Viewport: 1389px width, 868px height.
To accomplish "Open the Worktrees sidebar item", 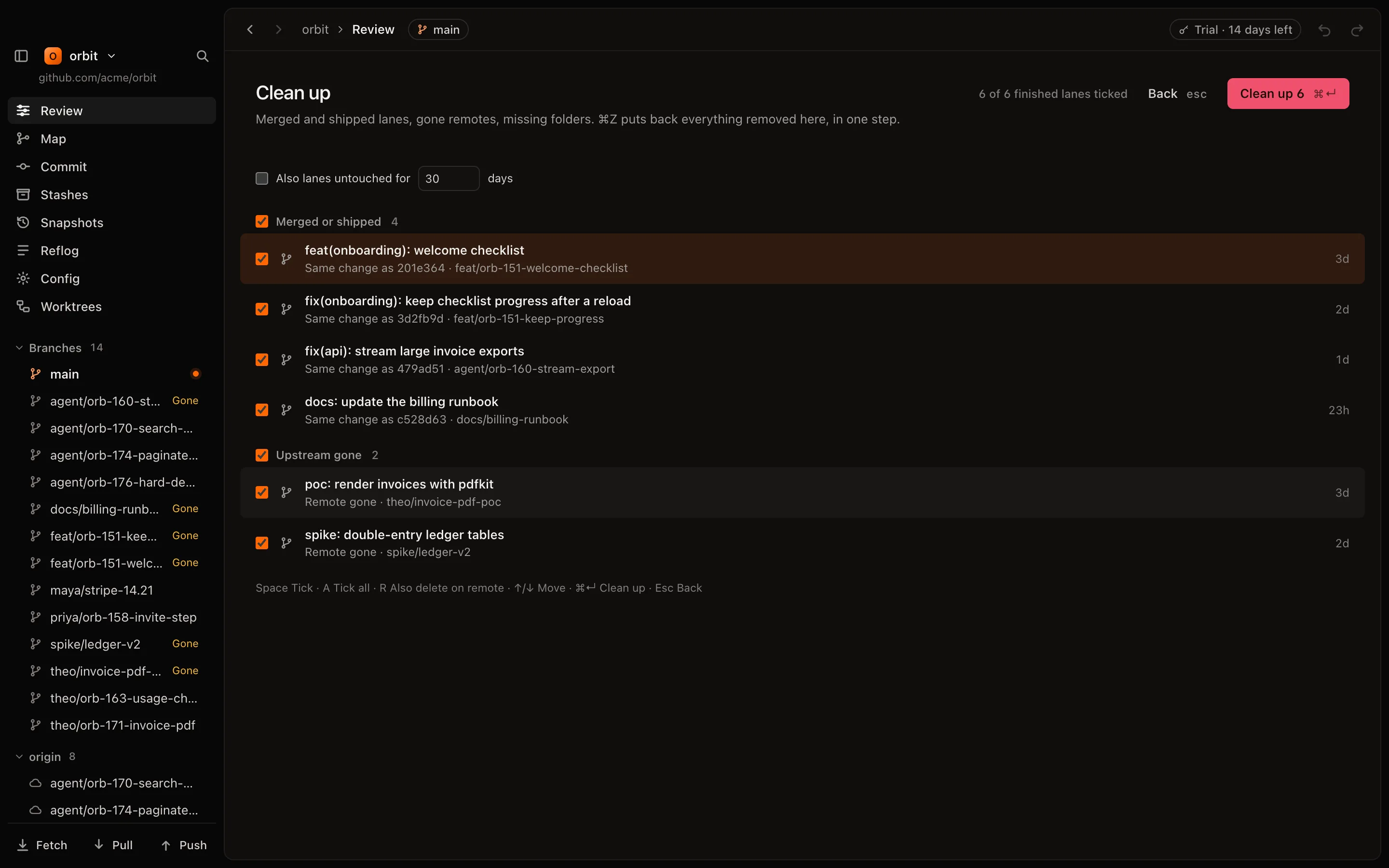I will coord(112,307).
